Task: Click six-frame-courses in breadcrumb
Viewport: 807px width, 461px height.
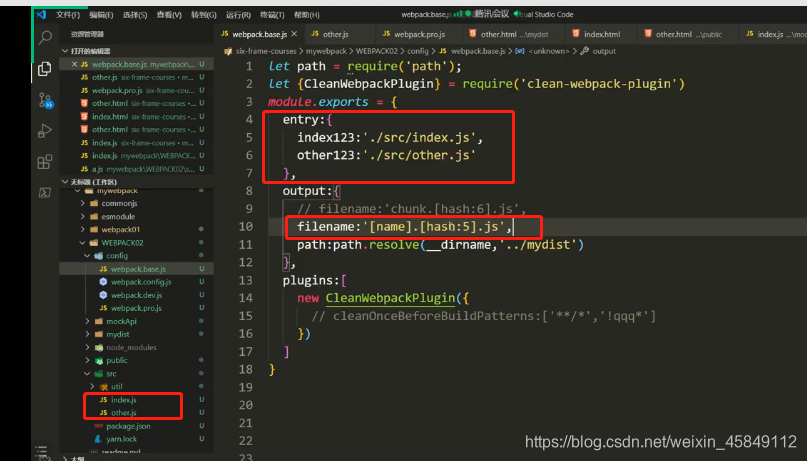Action: 266,51
